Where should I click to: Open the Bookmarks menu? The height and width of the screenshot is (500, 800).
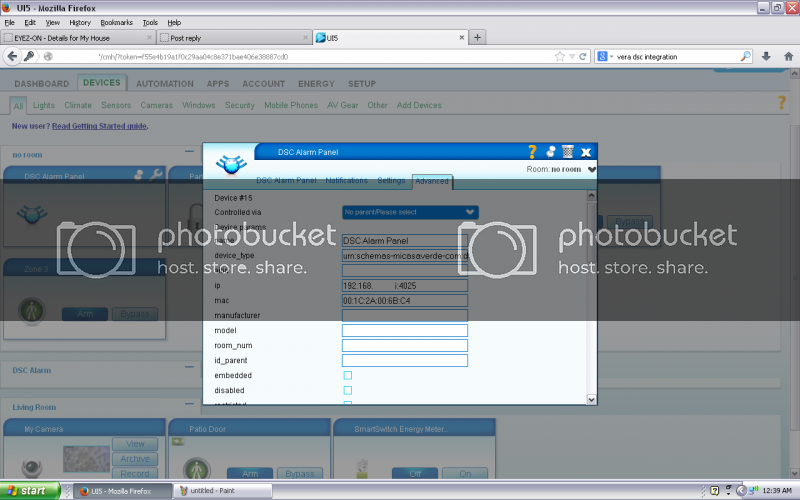click(x=116, y=22)
